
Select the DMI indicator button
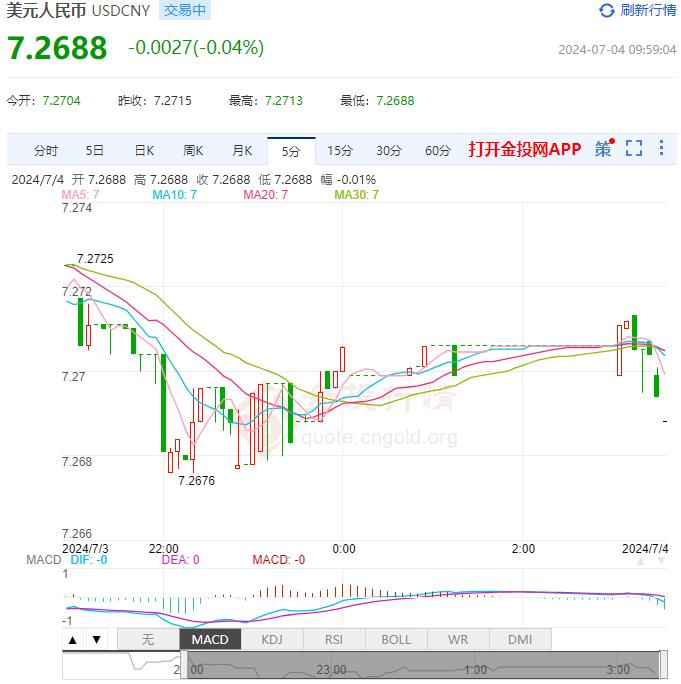(520, 640)
